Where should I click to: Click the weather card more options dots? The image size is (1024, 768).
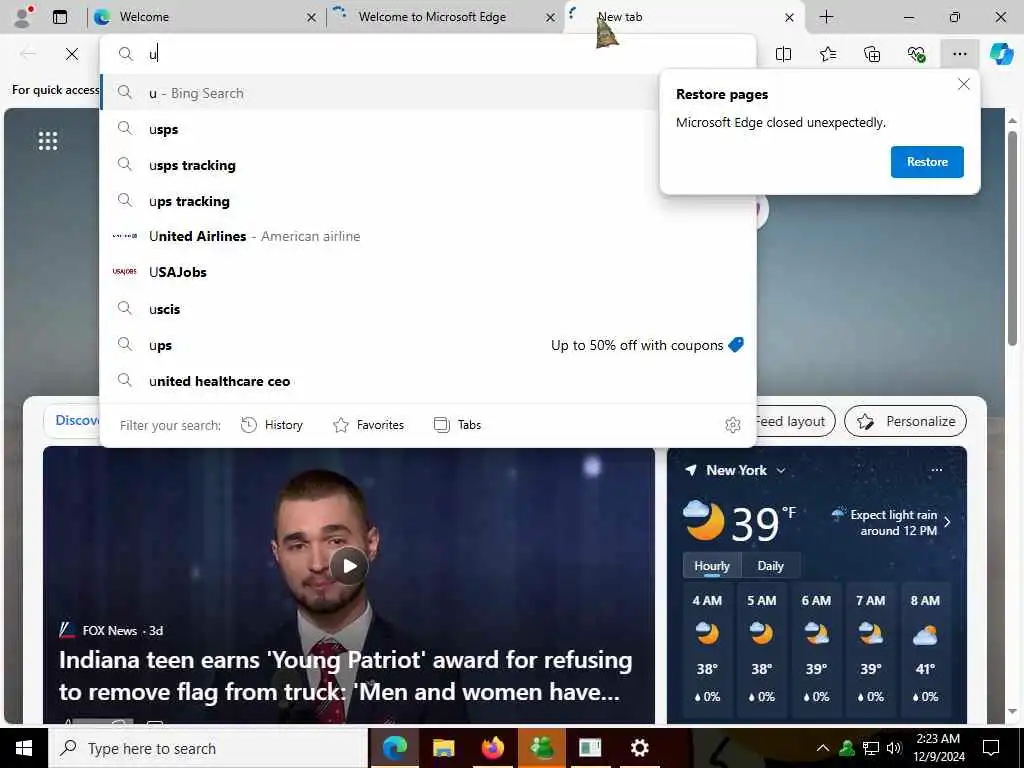click(x=936, y=470)
